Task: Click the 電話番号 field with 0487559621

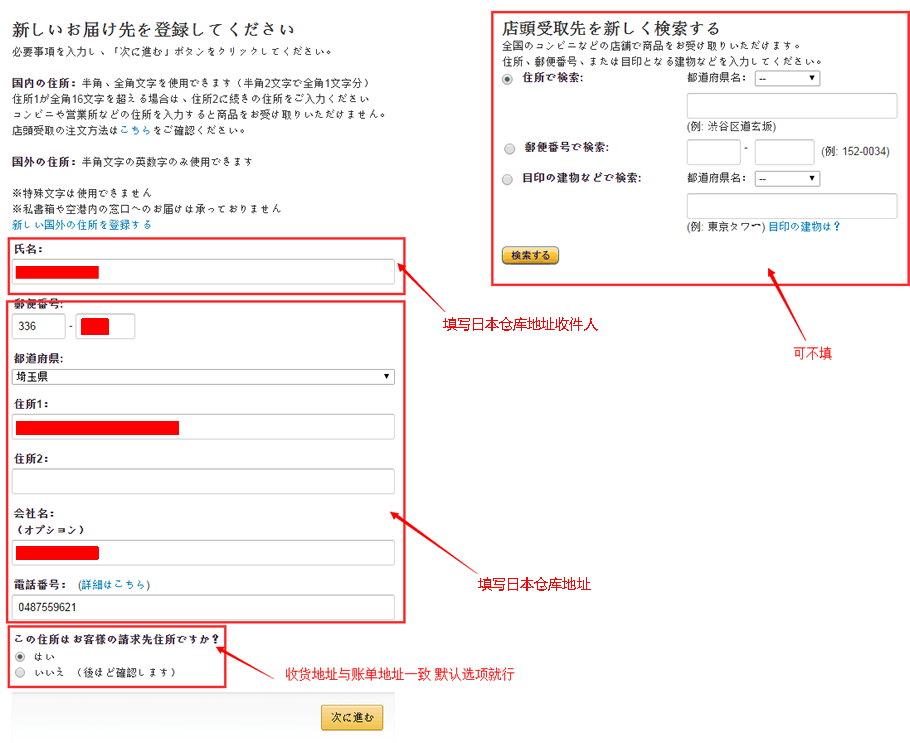Action: click(203, 607)
